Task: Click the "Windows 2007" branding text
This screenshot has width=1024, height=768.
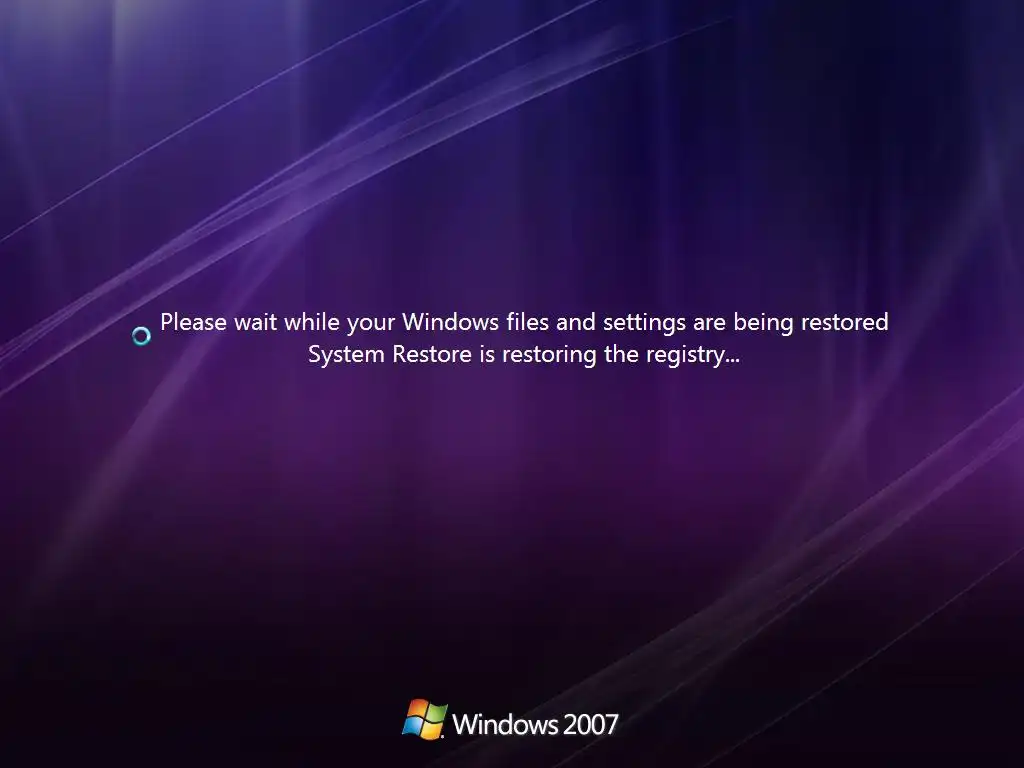Action: (535, 724)
